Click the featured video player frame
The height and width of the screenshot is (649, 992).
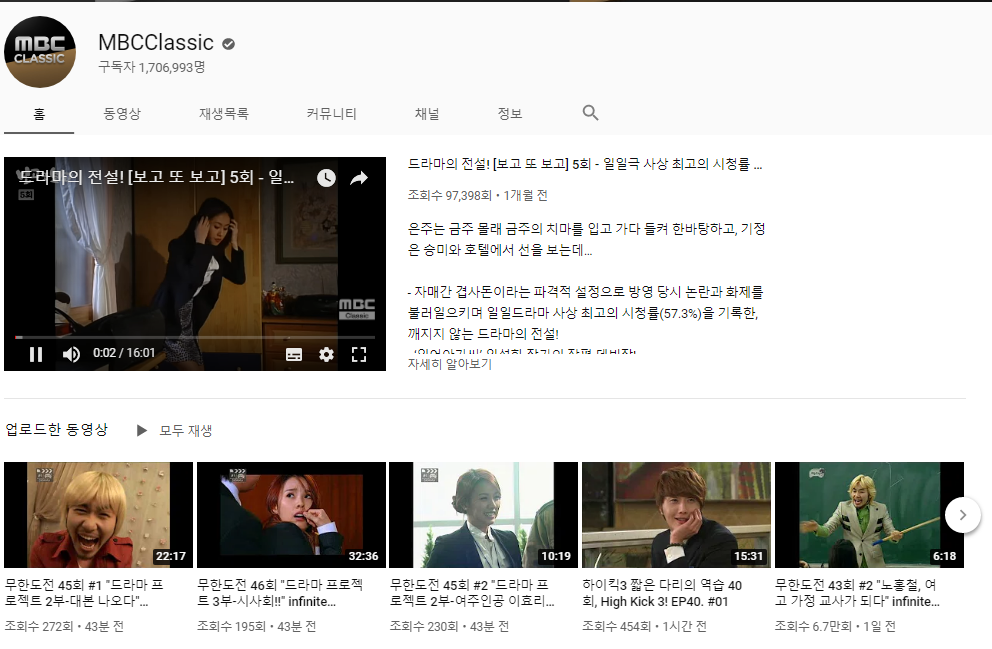click(x=195, y=264)
